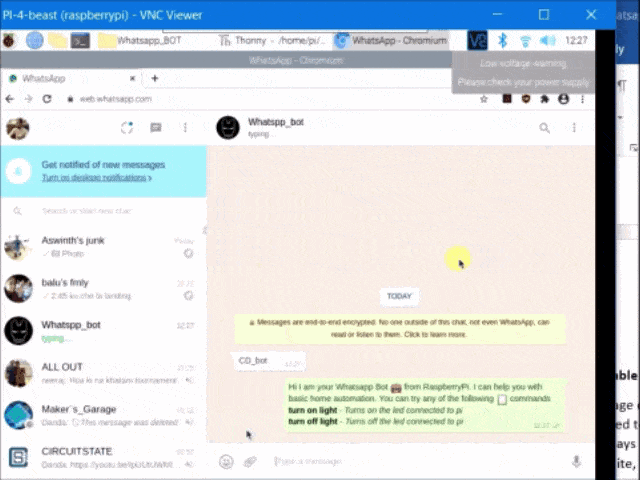Search within the Whatspp_bot conversation

click(544, 128)
